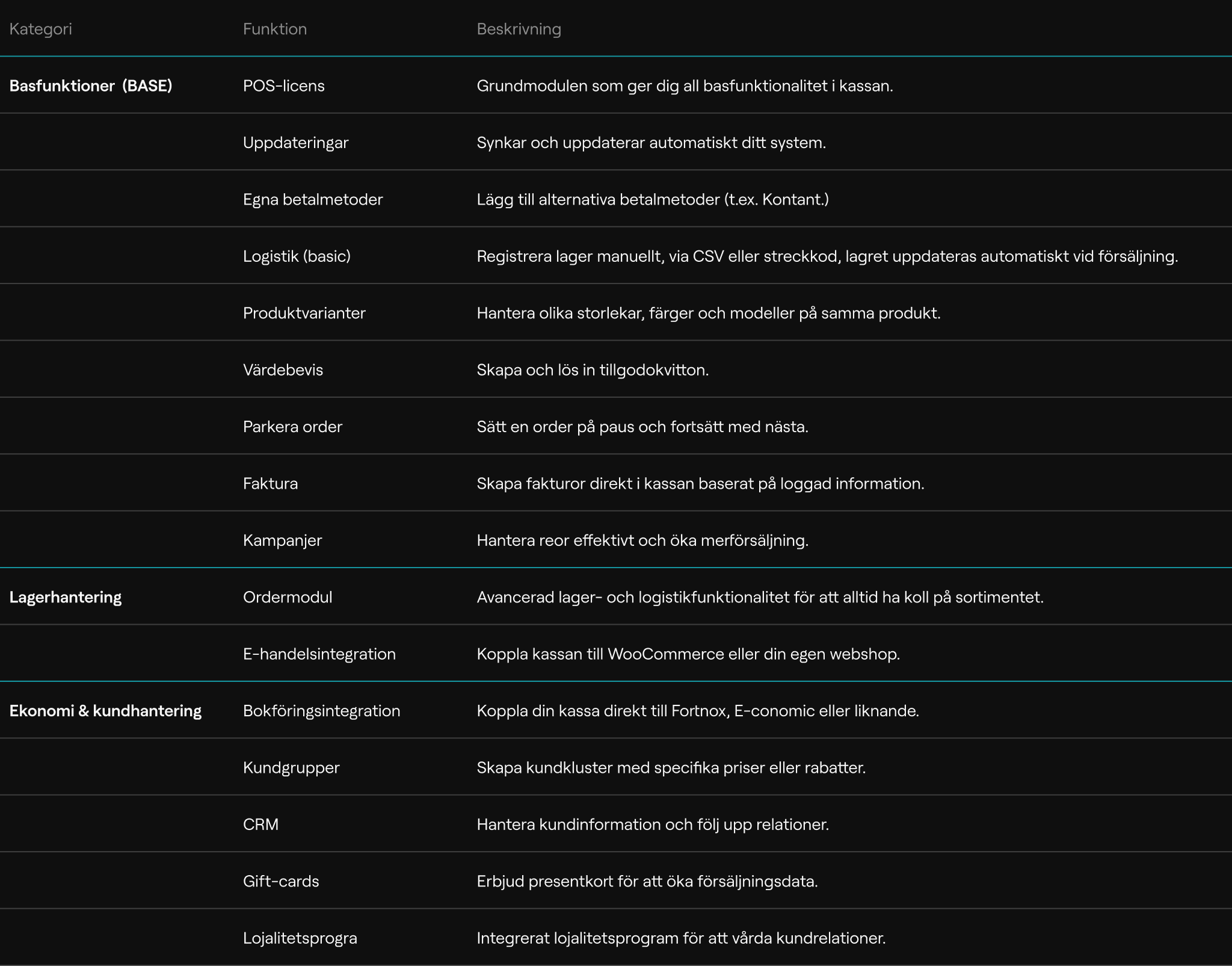Click the Faktura row label

tap(270, 483)
